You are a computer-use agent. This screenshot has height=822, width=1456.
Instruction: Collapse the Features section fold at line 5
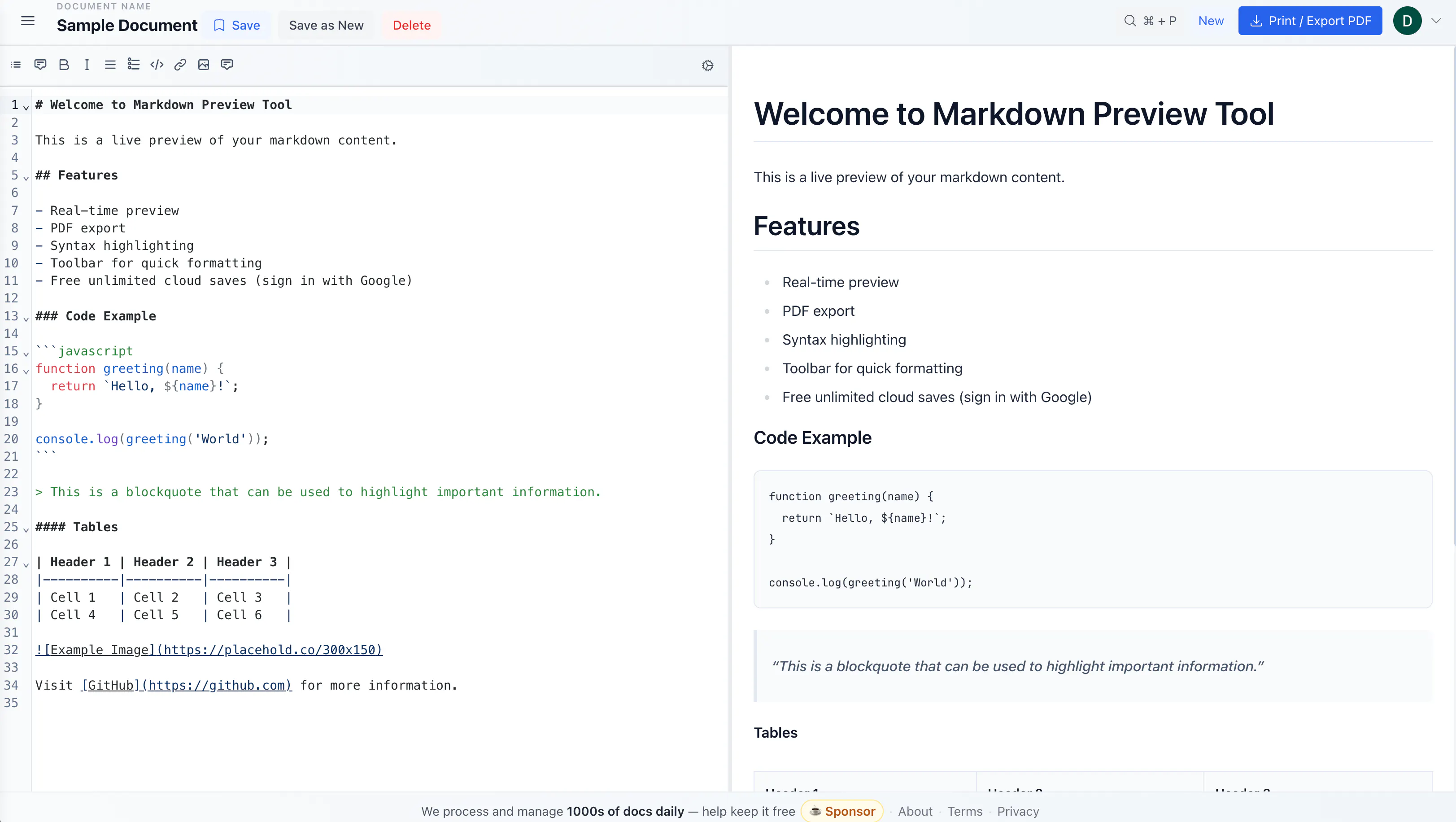coord(26,178)
